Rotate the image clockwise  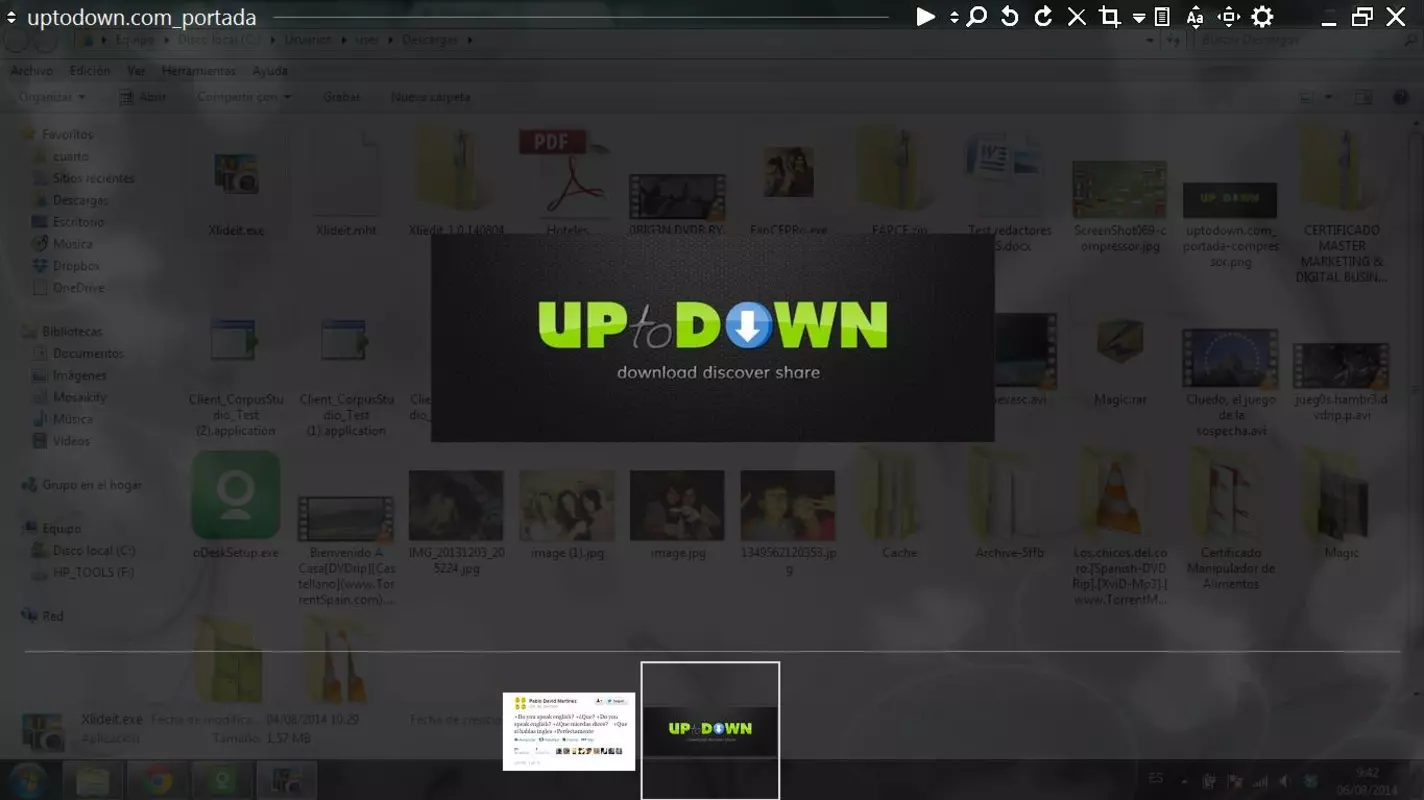coord(1043,17)
